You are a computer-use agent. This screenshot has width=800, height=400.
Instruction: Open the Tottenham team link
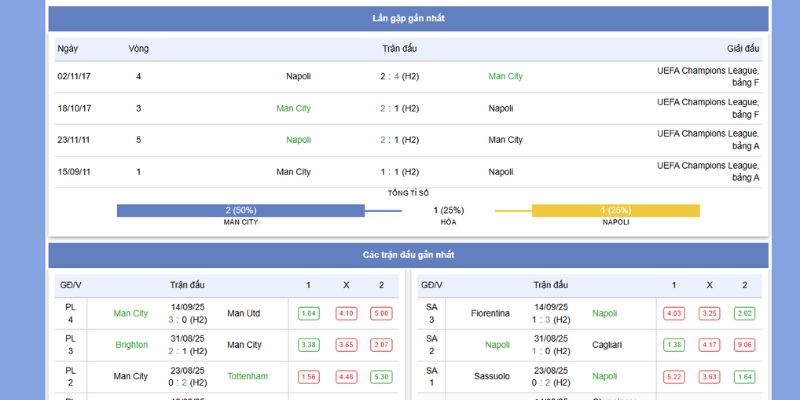point(248,376)
